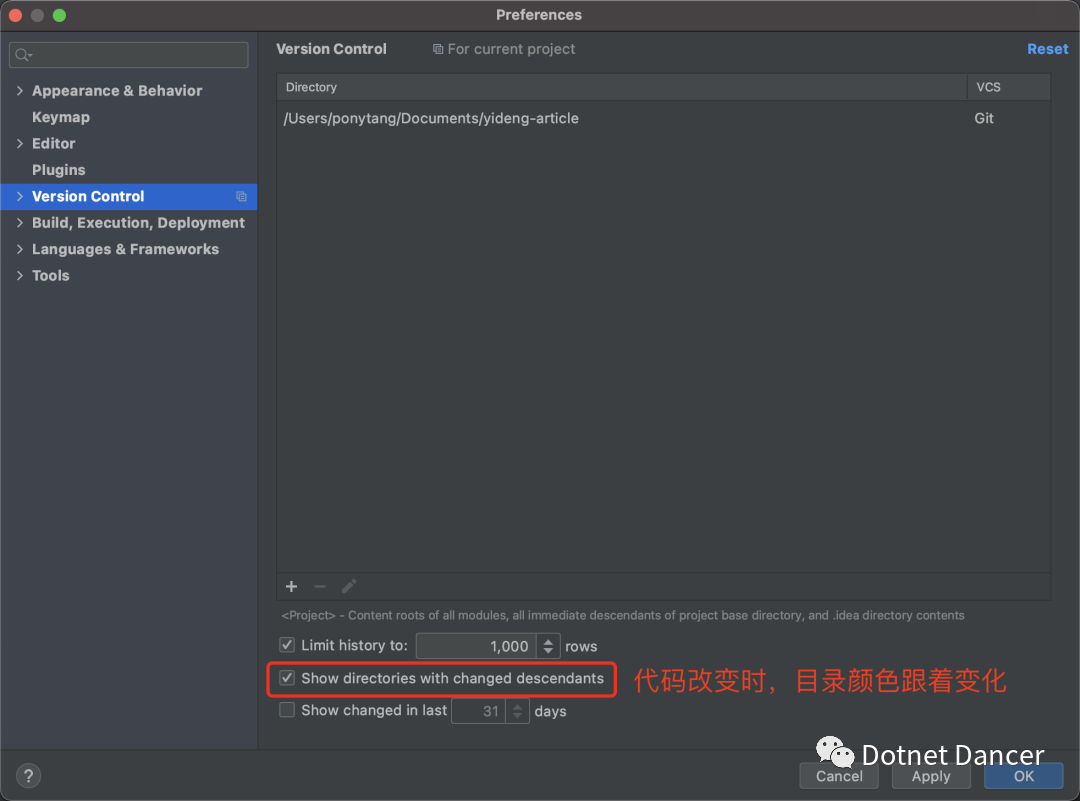1080x801 pixels.
Task: Select Build, Execution, Deployment category
Action: tap(138, 222)
